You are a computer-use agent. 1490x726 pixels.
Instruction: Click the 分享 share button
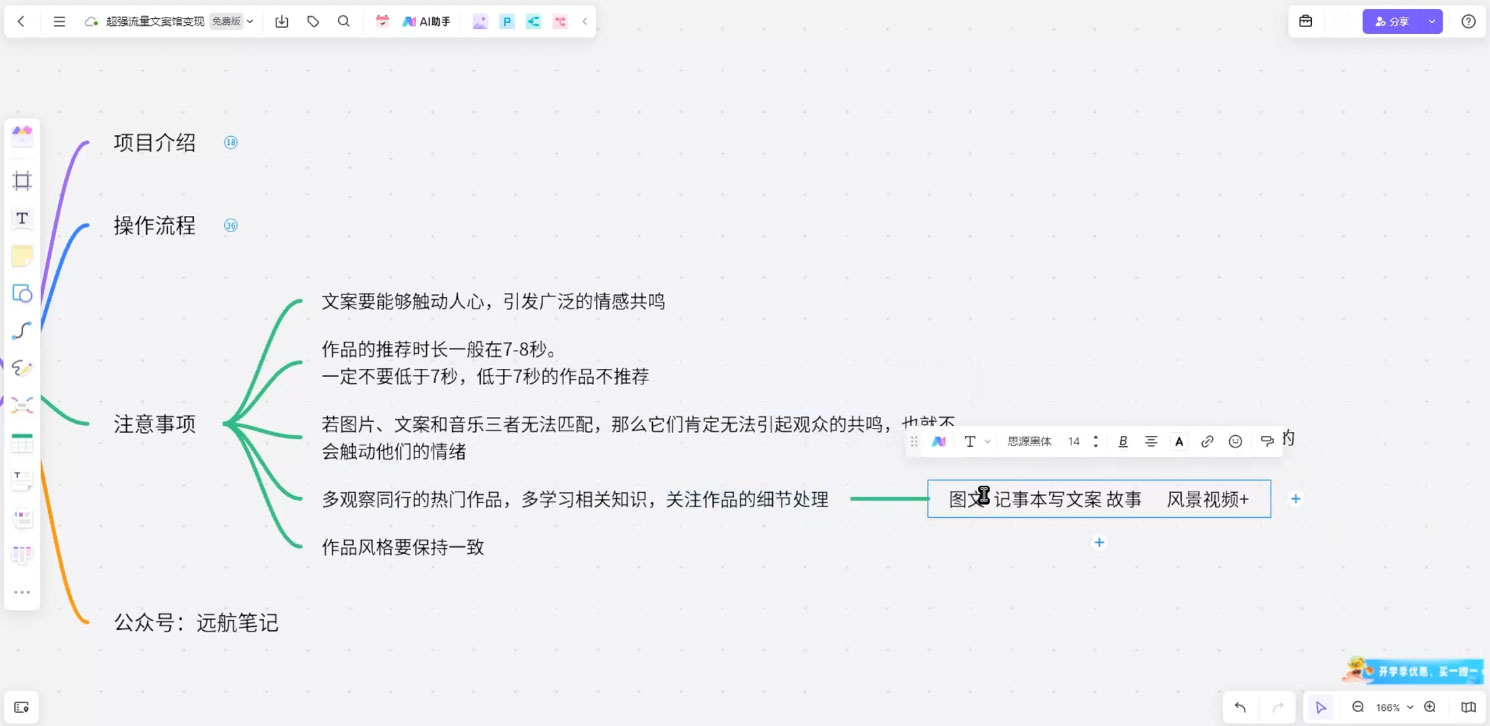(1396, 20)
